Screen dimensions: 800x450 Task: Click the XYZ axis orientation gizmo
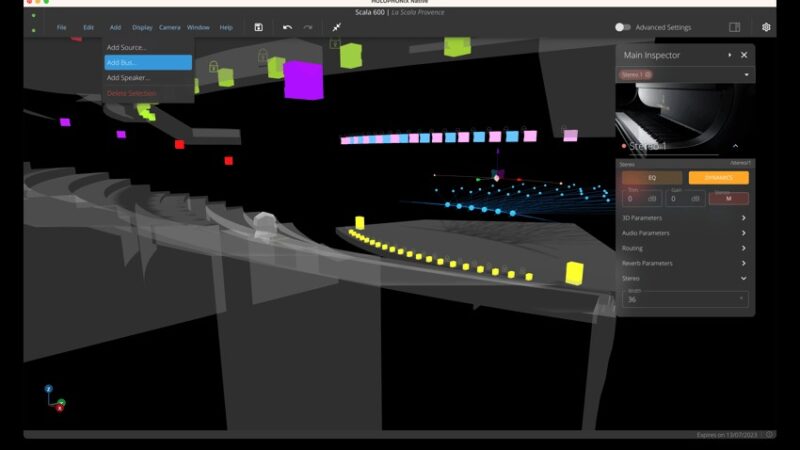coord(54,397)
